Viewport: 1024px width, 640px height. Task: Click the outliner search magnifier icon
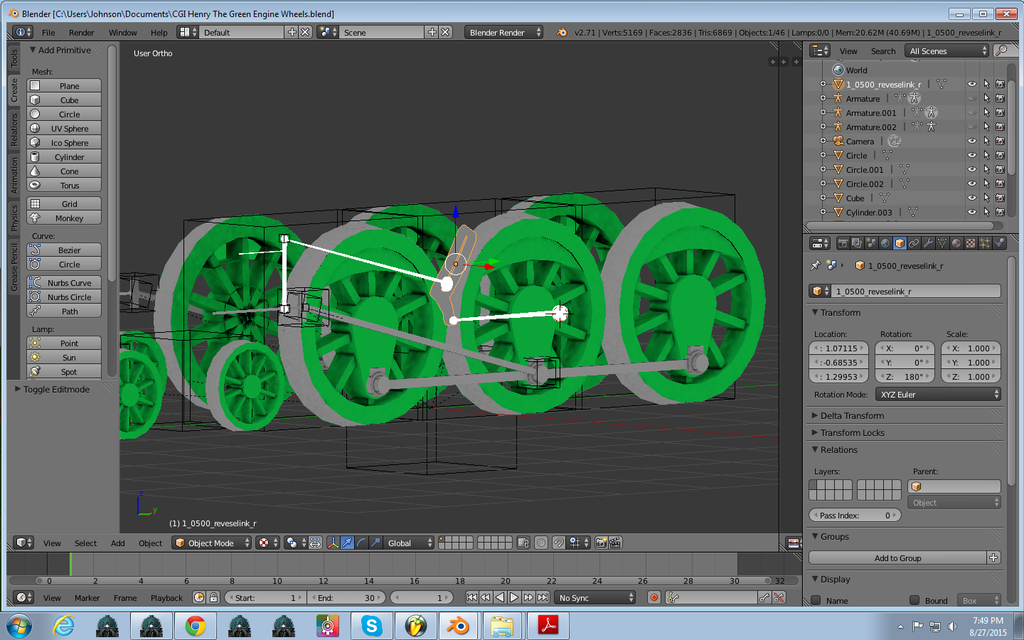(x=1000, y=51)
